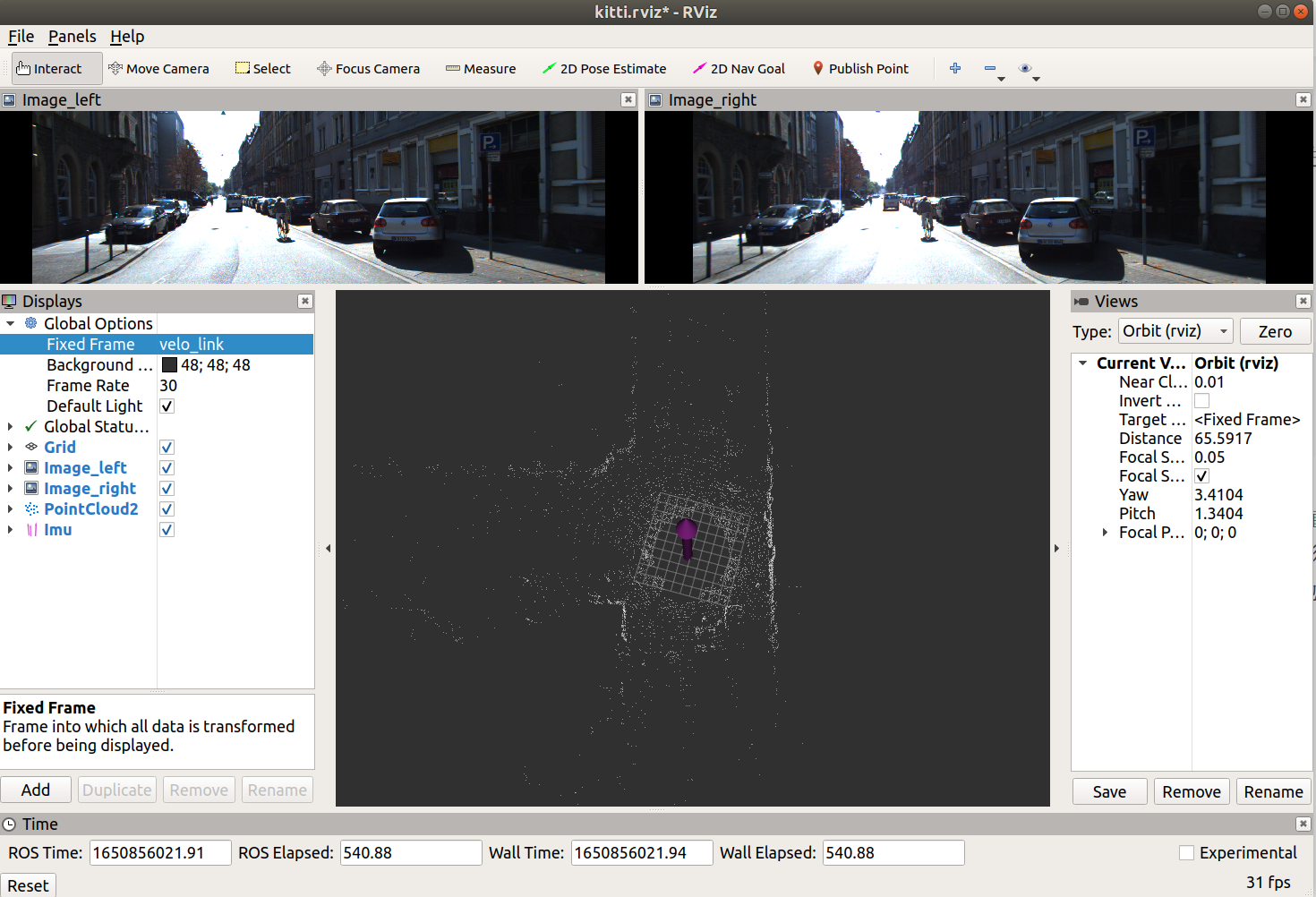1316x897 pixels.
Task: Click the Add display button
Action: pyautogui.click(x=36, y=790)
